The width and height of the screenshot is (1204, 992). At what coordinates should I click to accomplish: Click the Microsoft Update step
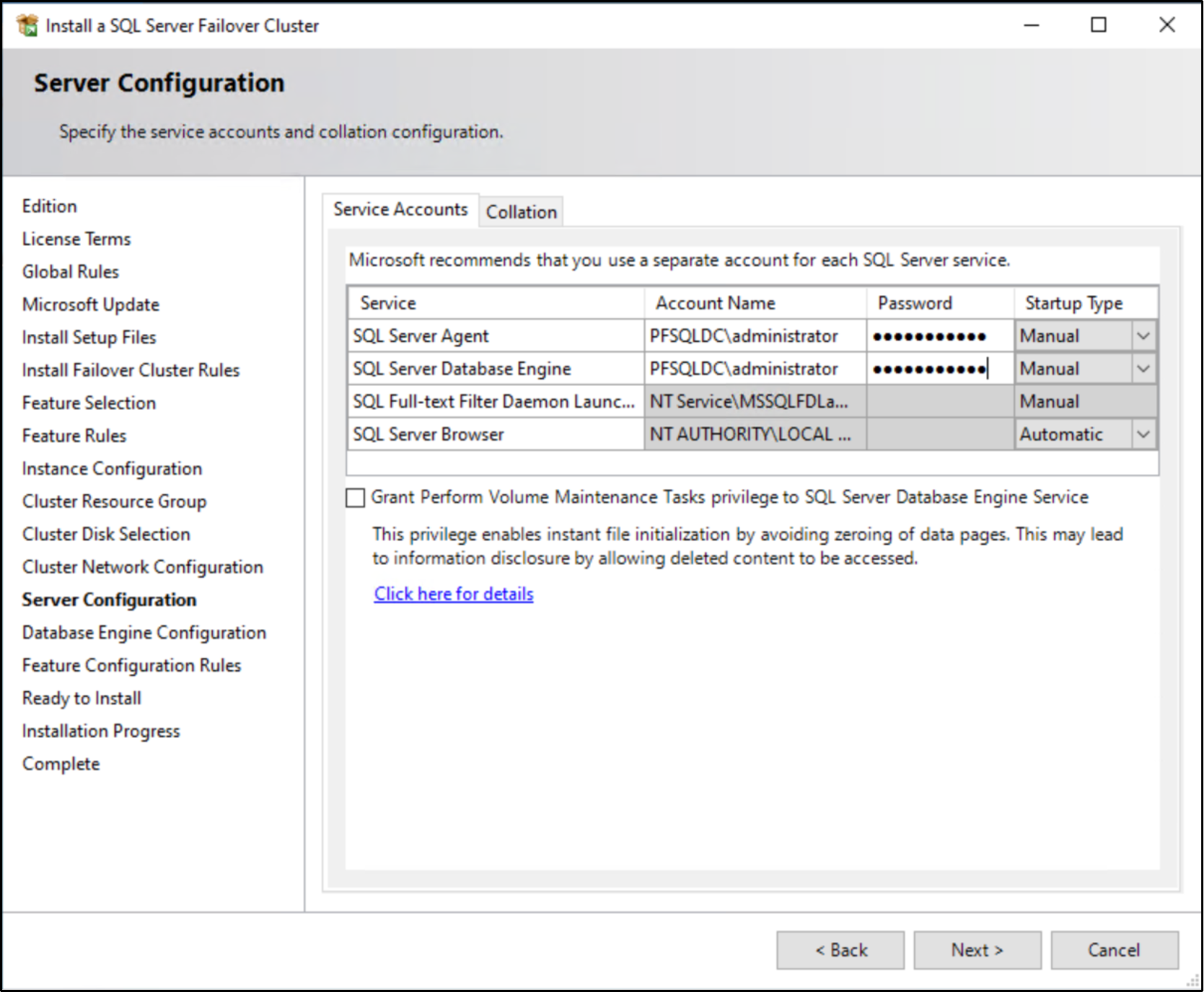coord(91,304)
